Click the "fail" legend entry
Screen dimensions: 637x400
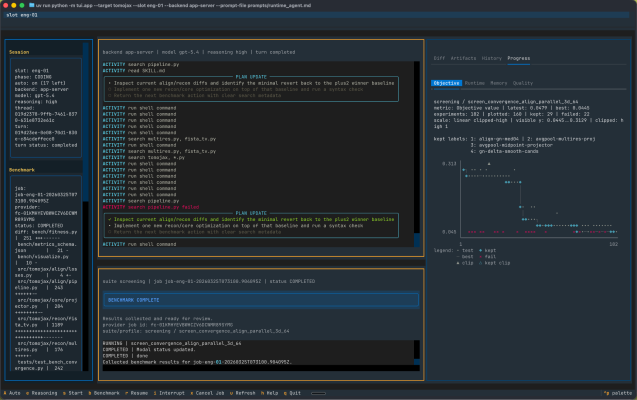(x=488, y=257)
